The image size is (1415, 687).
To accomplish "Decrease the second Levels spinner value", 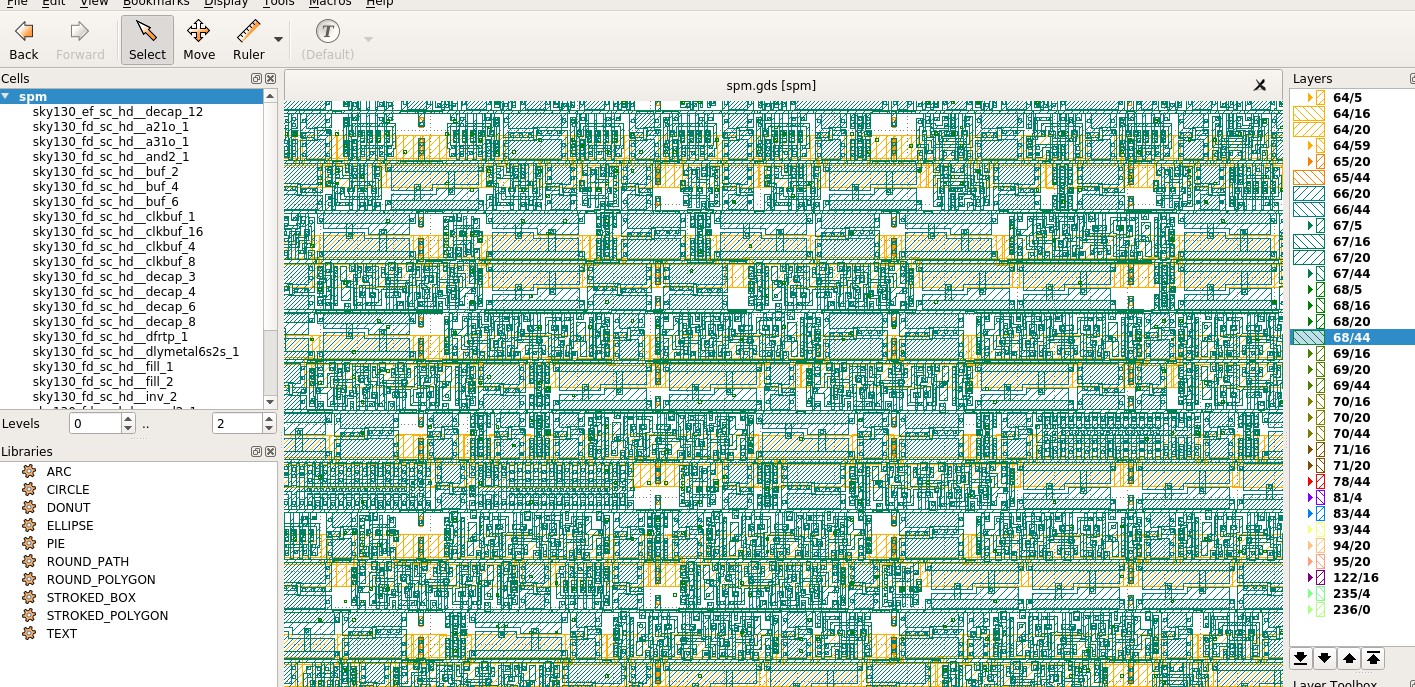I will point(270,429).
